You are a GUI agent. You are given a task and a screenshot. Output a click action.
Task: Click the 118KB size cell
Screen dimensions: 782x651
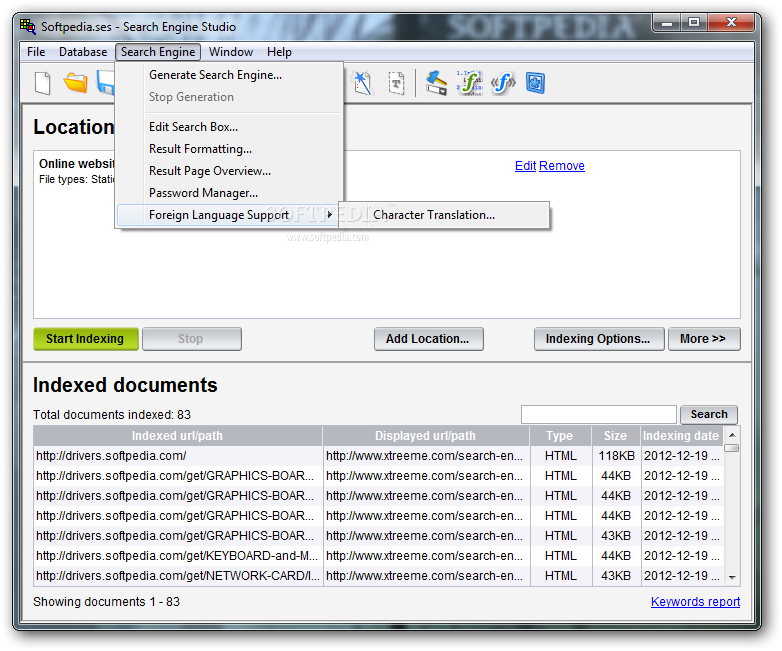pos(616,455)
